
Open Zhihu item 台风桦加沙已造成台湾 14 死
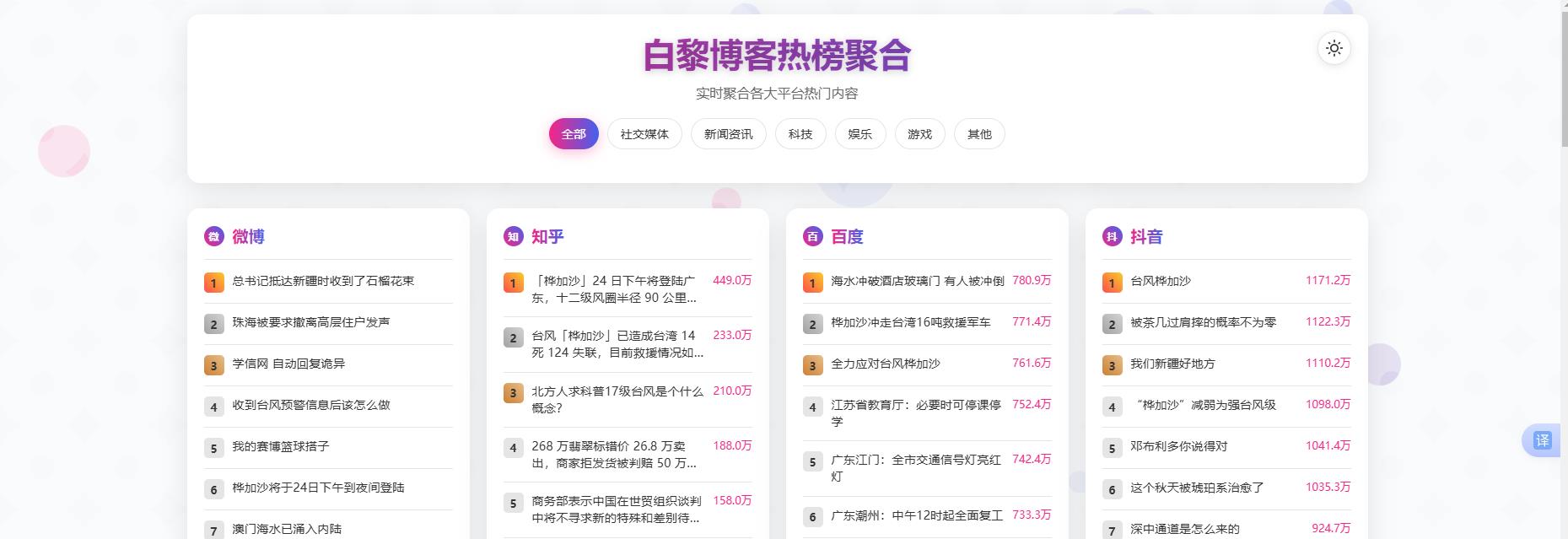(617, 344)
